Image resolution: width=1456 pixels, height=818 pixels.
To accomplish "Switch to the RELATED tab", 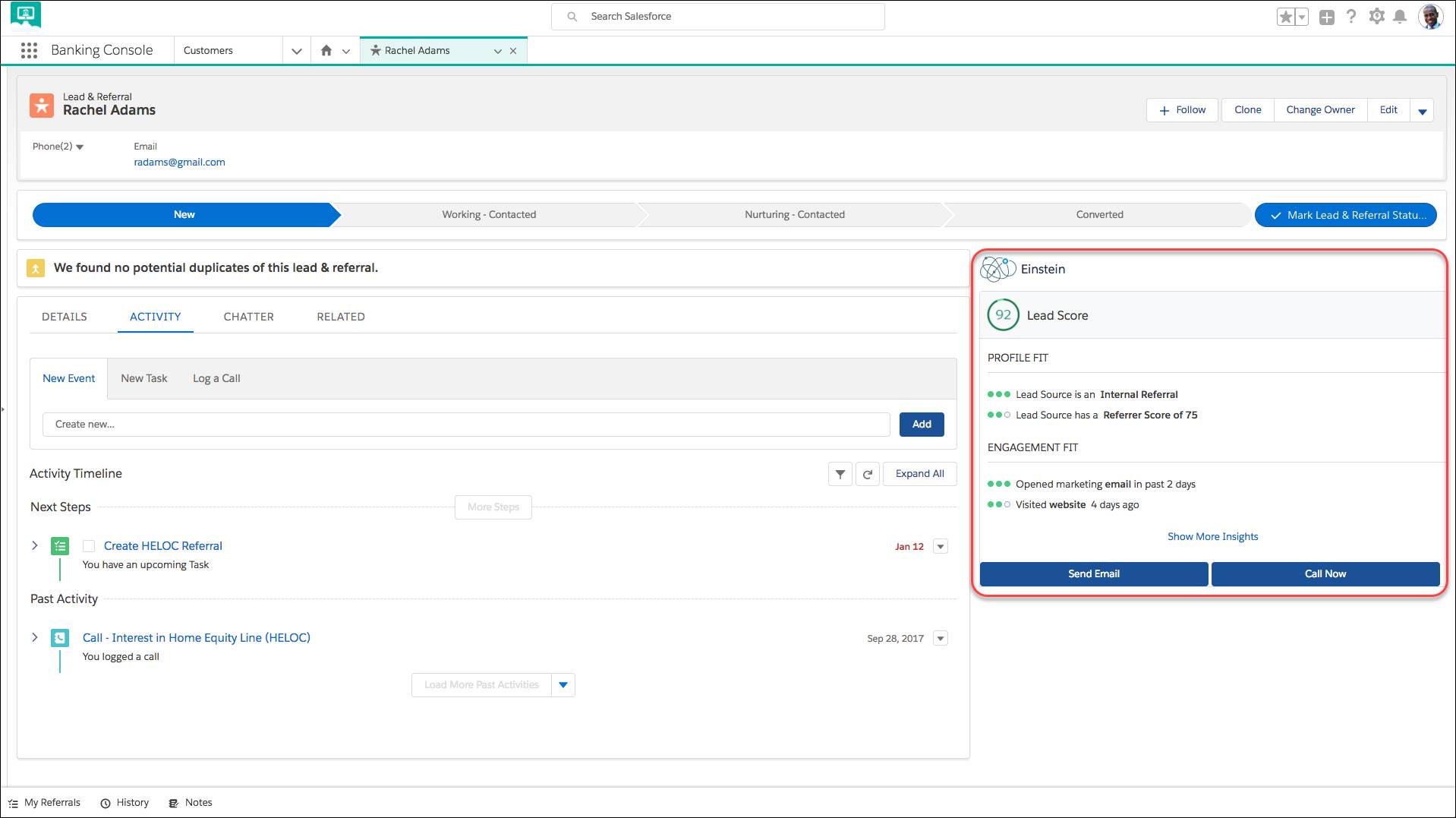I will [x=341, y=317].
